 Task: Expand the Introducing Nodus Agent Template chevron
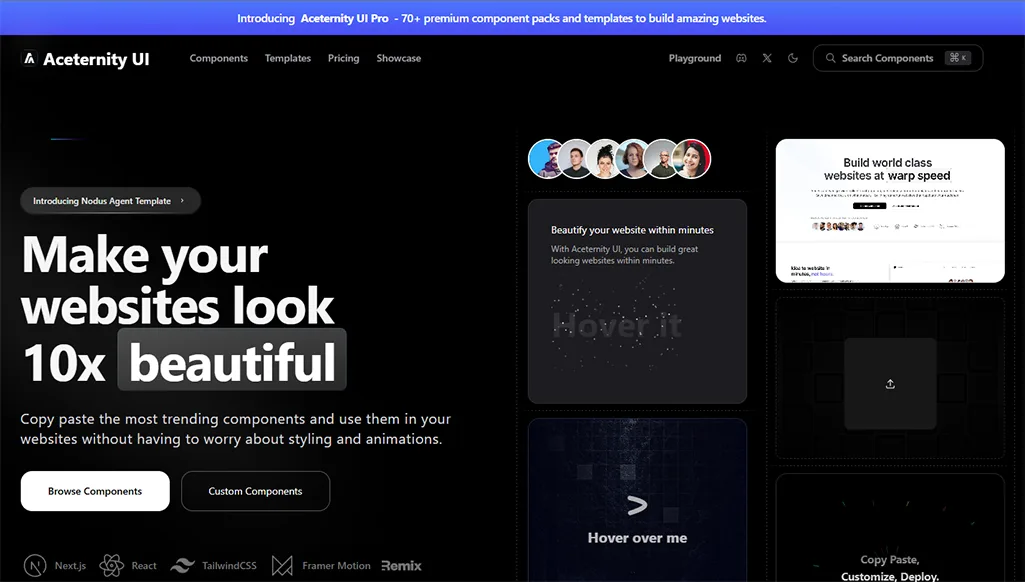pos(182,201)
